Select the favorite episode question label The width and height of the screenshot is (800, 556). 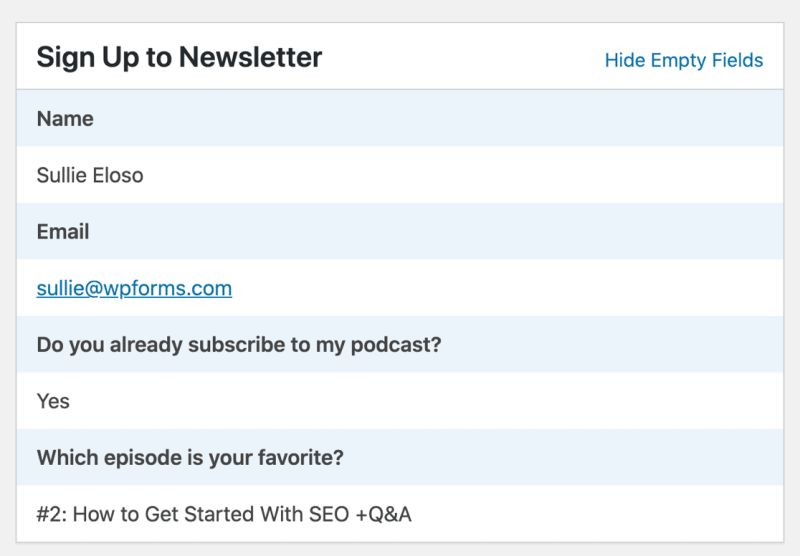click(190, 458)
